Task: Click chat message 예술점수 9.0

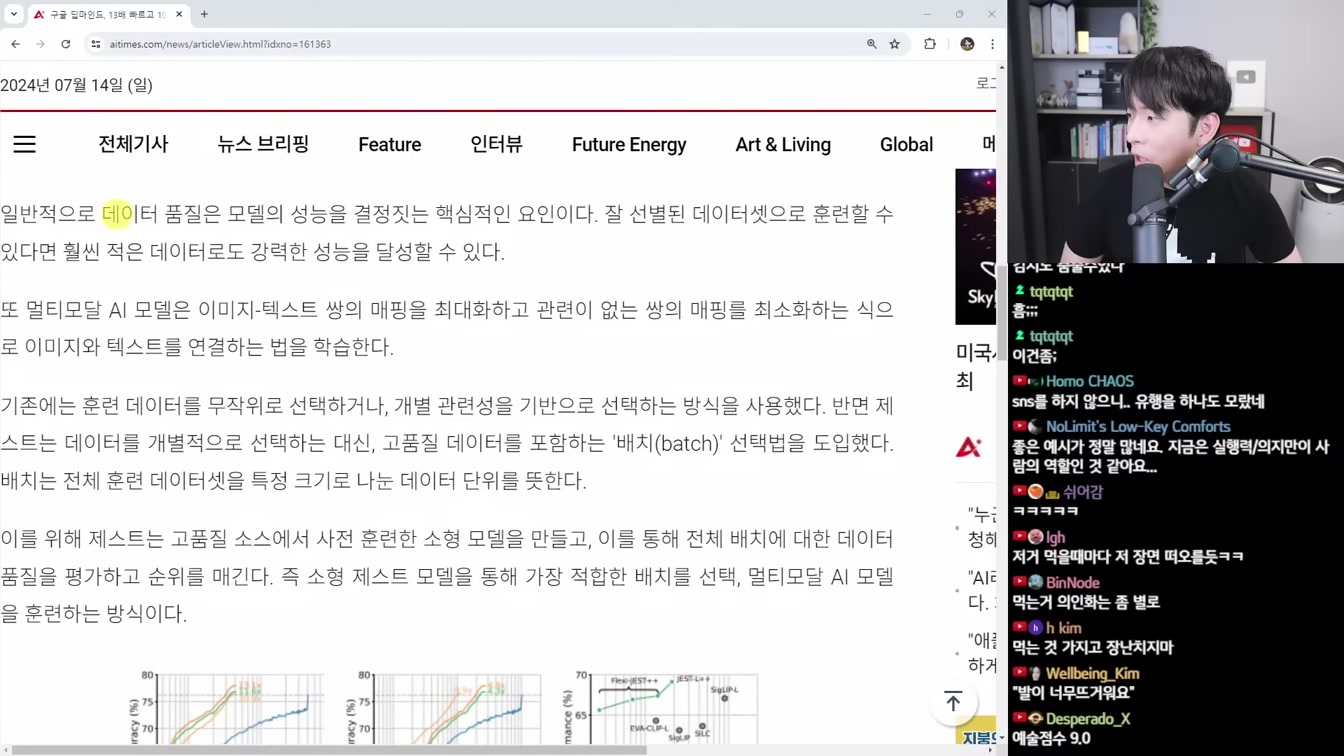Action: click(x=1051, y=738)
